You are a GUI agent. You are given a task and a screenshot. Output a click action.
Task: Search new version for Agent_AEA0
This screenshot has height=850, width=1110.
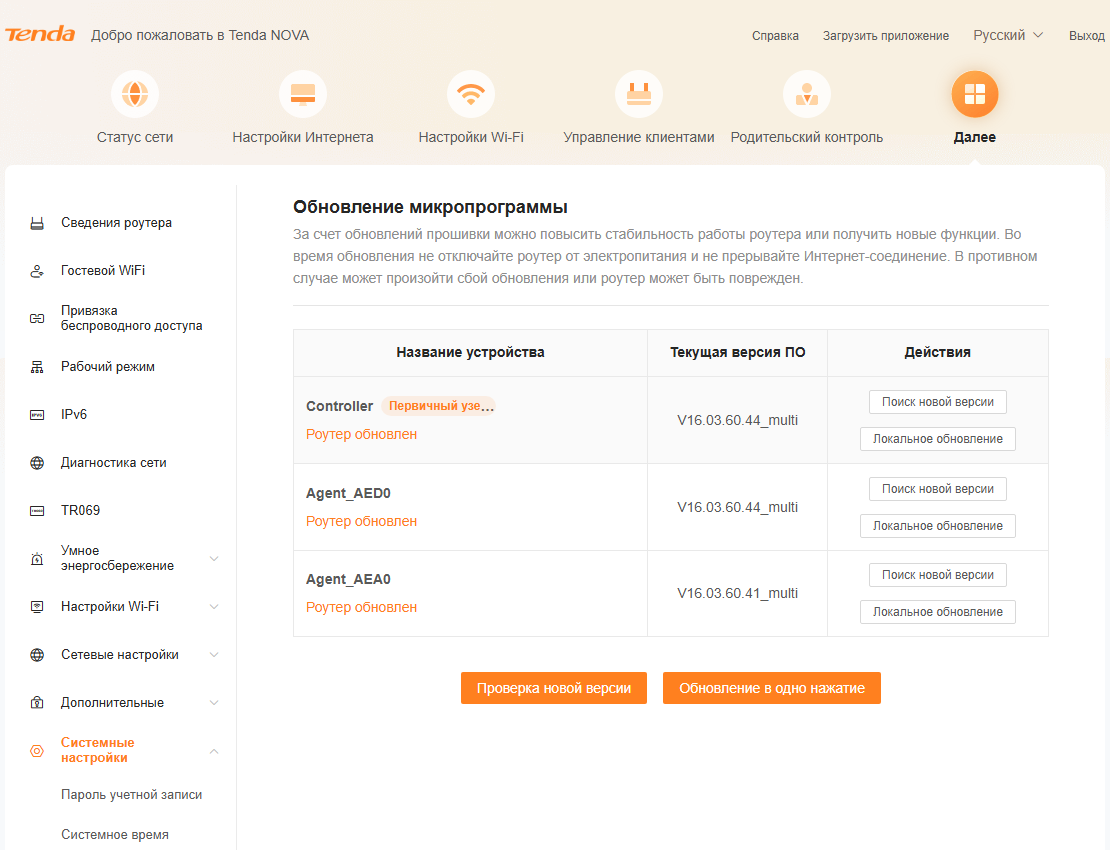937,575
